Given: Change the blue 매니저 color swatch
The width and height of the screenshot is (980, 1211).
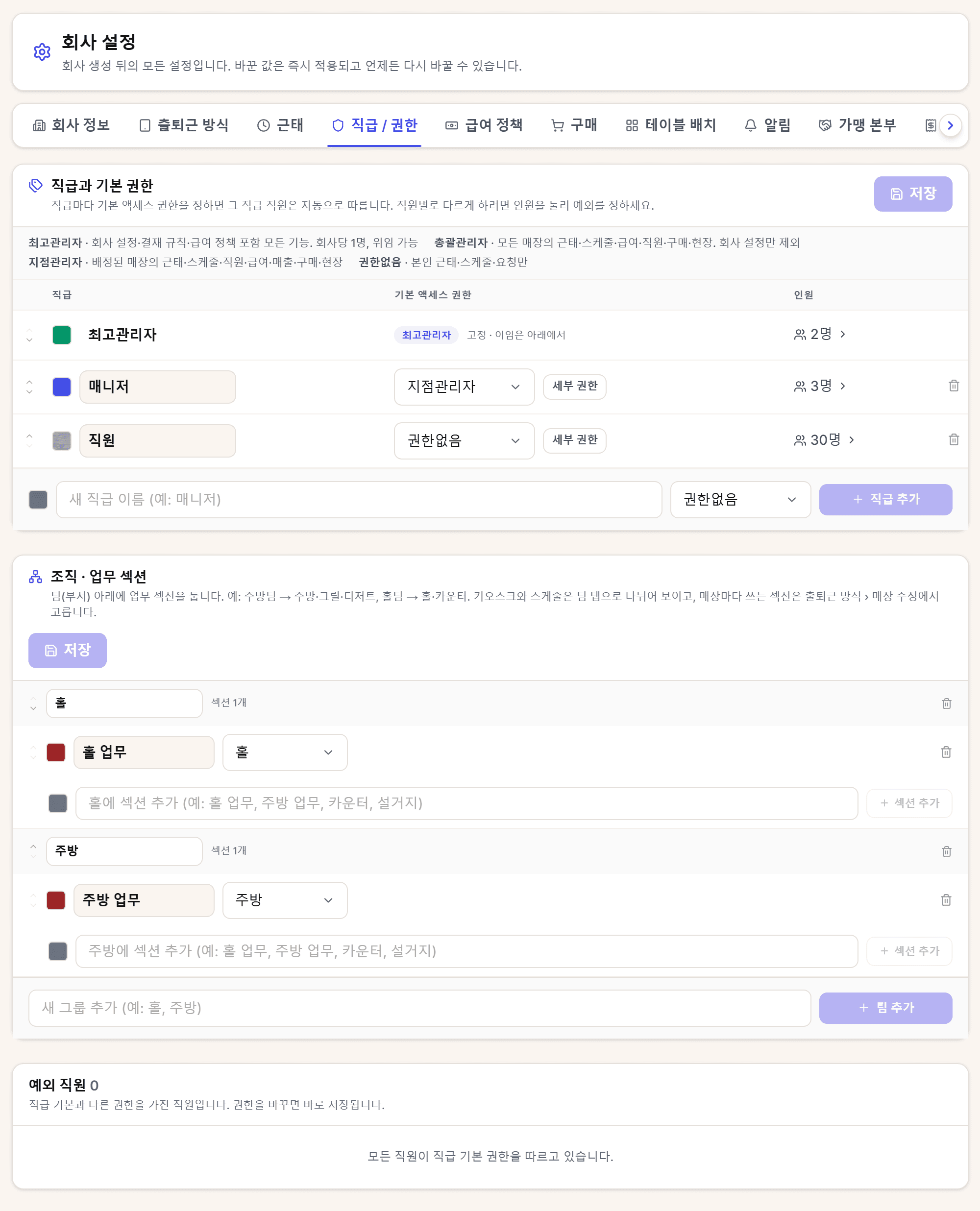Looking at the screenshot, I should [62, 387].
